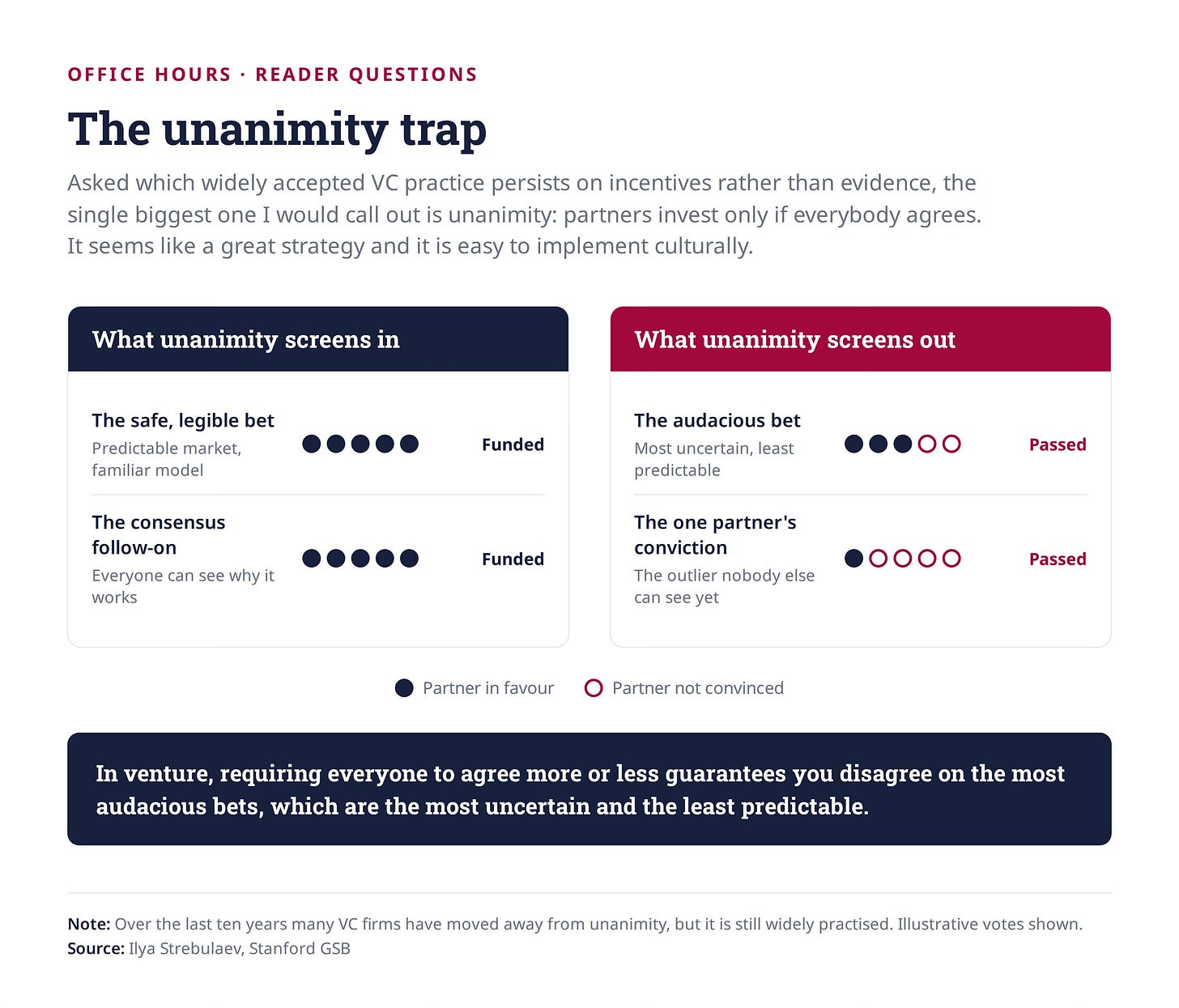Click the filled dot in the legend
1179x1008 pixels.
click(x=404, y=688)
